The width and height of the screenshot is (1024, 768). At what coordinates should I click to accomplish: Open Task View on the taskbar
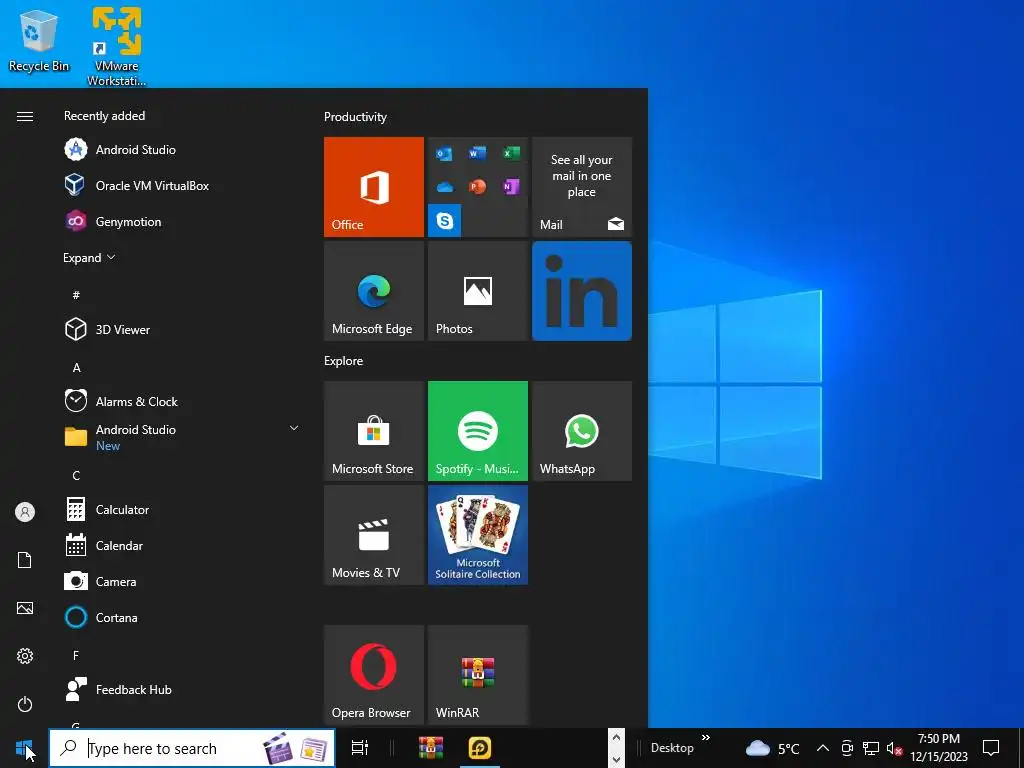(x=360, y=748)
